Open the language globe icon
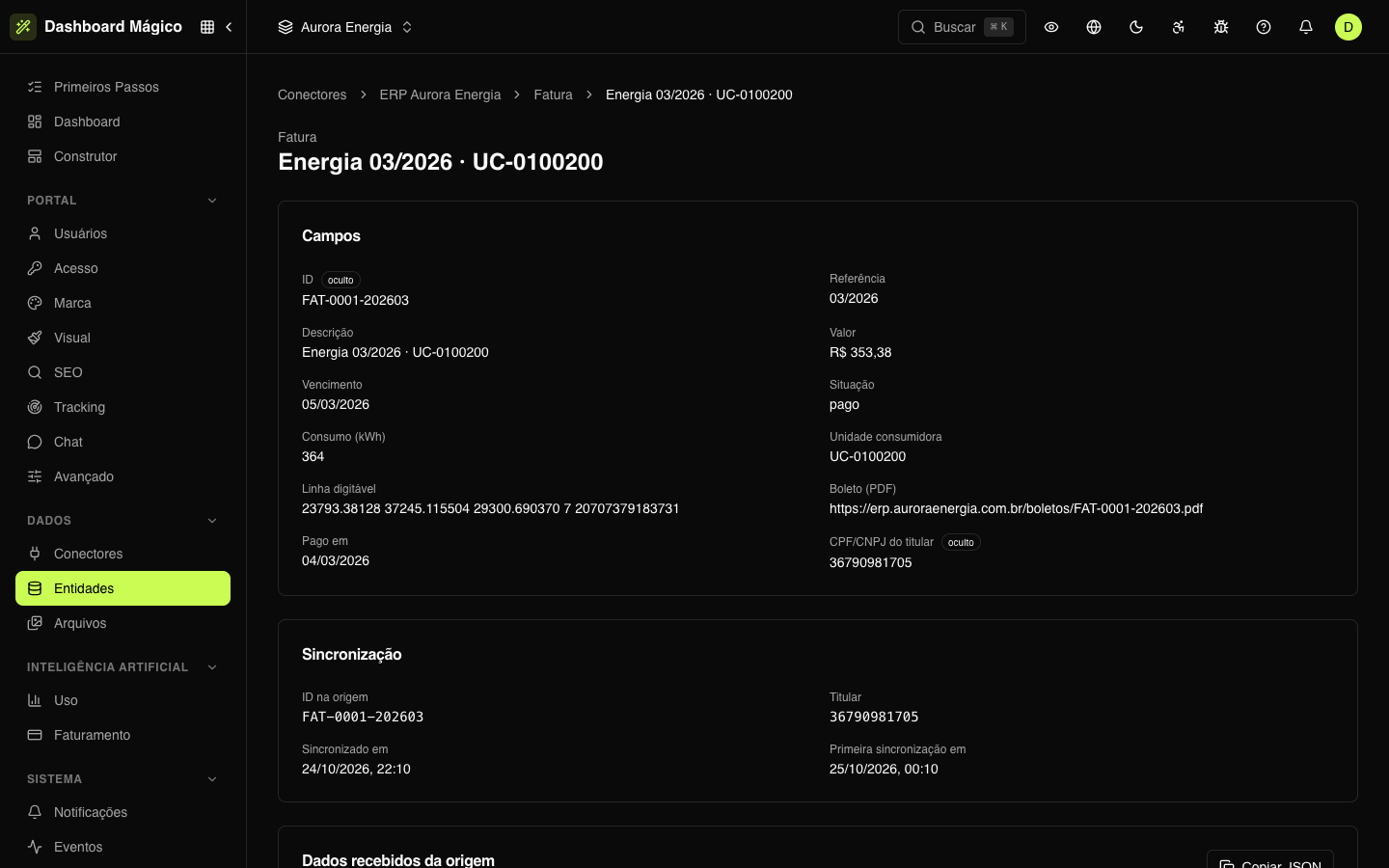The width and height of the screenshot is (1389, 868). click(x=1094, y=27)
